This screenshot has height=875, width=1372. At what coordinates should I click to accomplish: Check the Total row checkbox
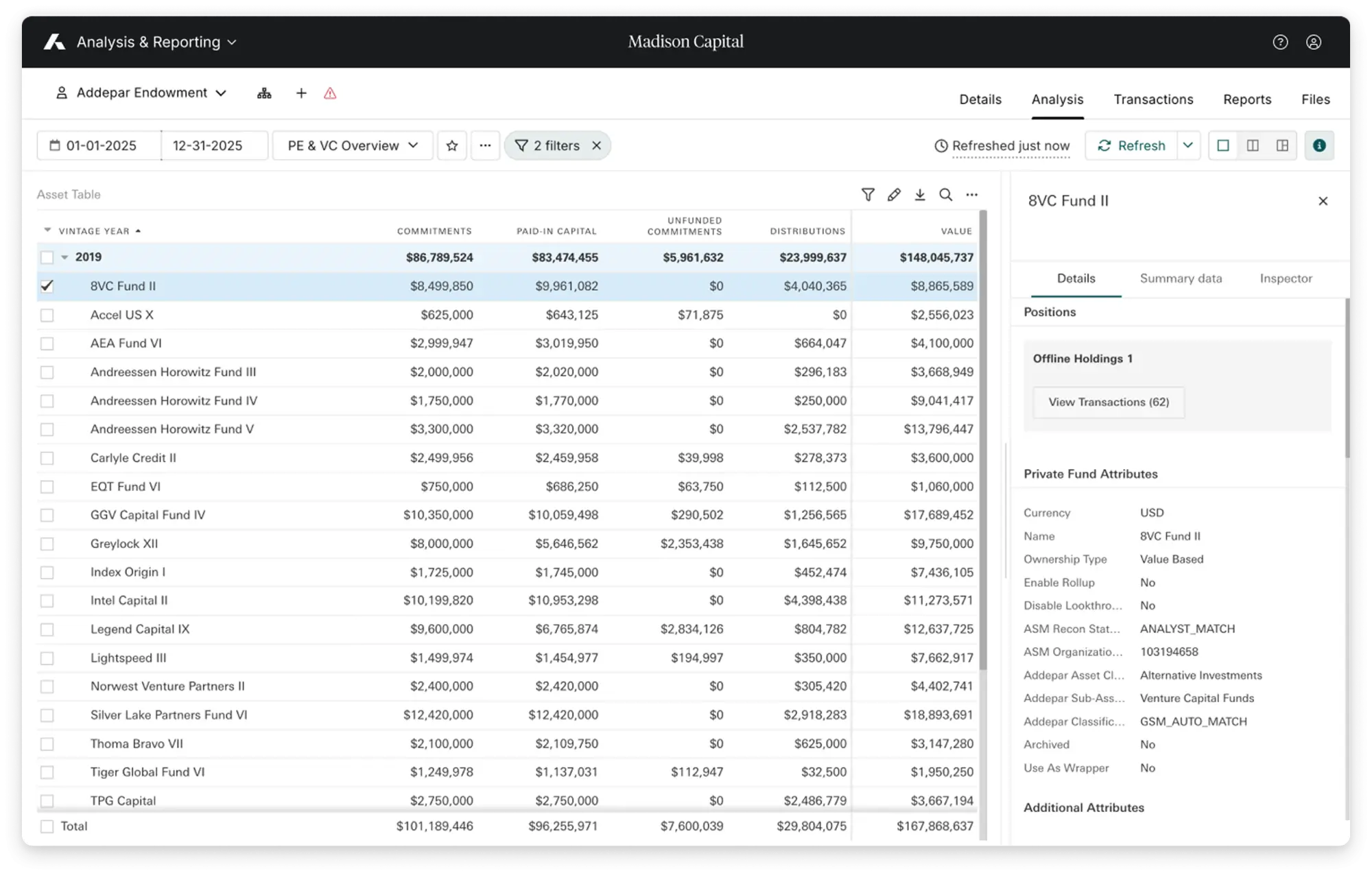47,826
